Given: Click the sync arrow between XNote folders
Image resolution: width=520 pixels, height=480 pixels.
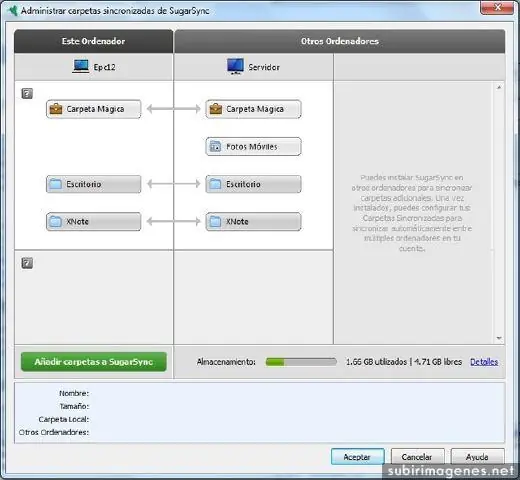Looking at the screenshot, I should [173, 221].
